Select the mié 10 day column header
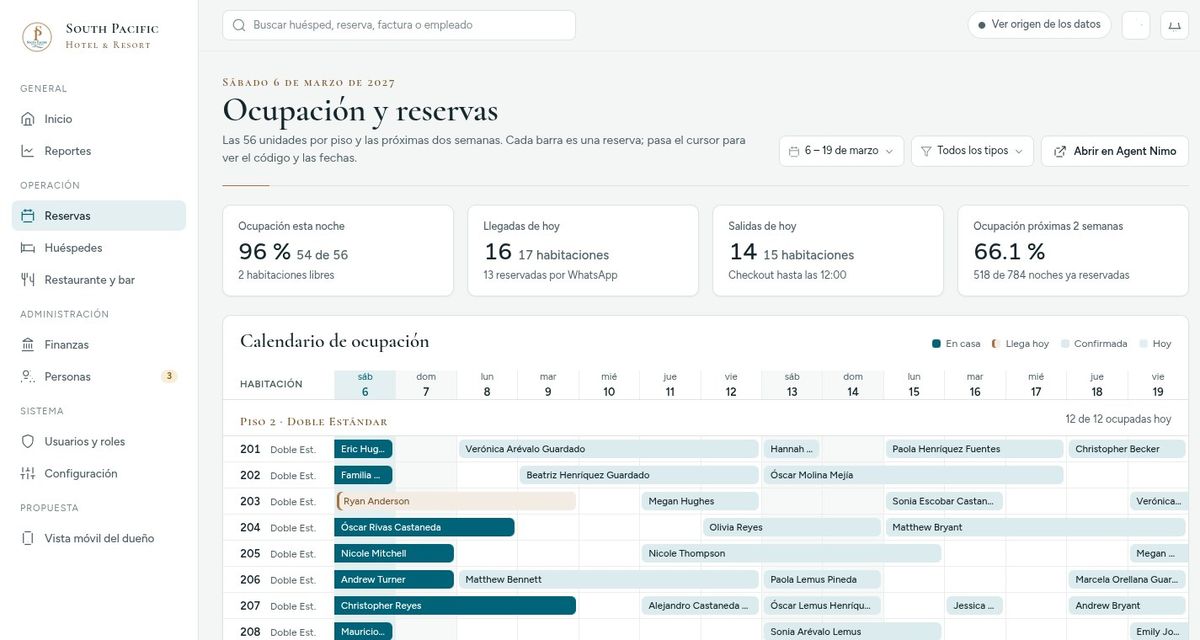 click(609, 385)
